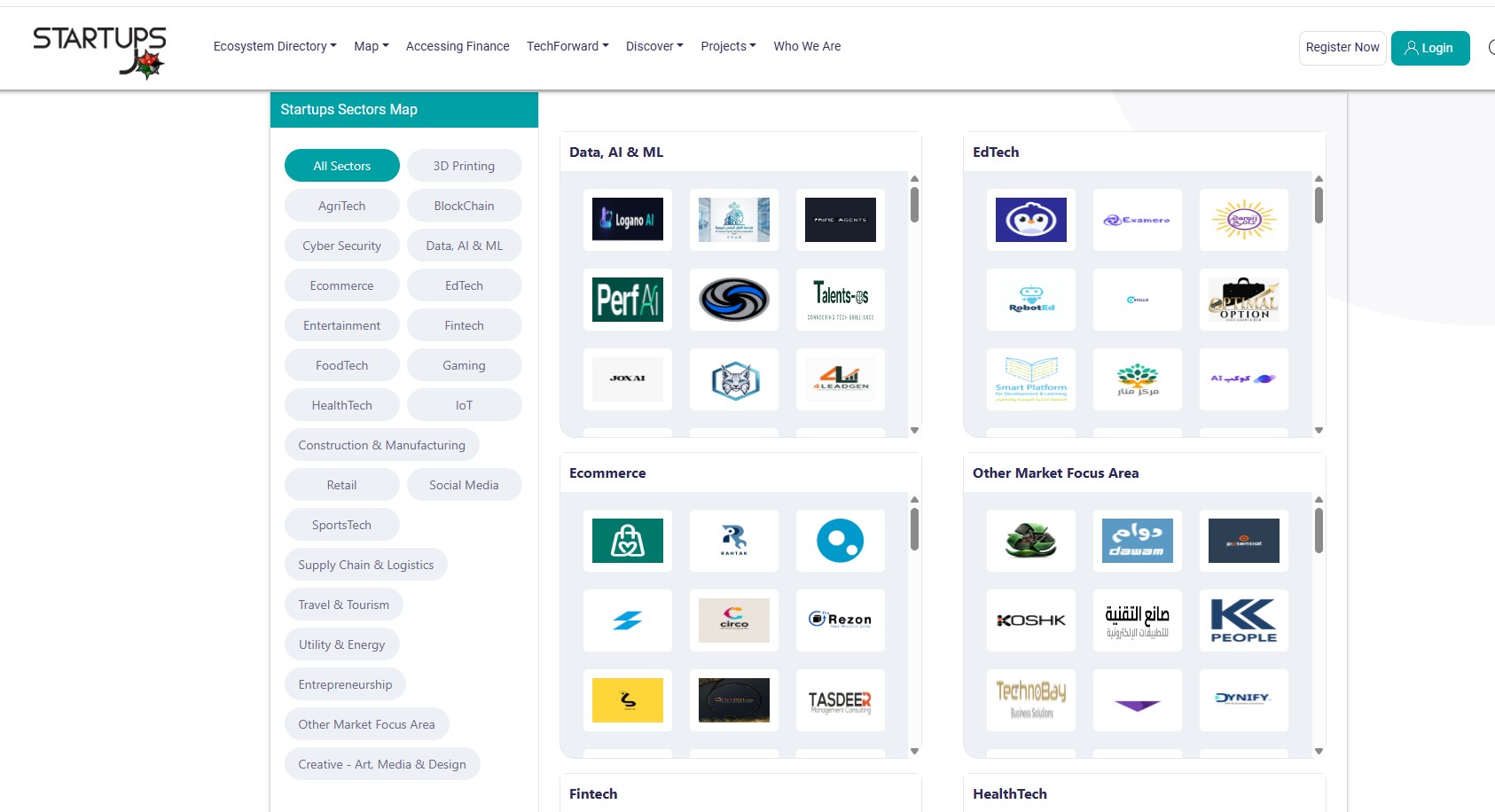
Task: Click the Data, AI & ML panel down arrow
Action: (914, 431)
